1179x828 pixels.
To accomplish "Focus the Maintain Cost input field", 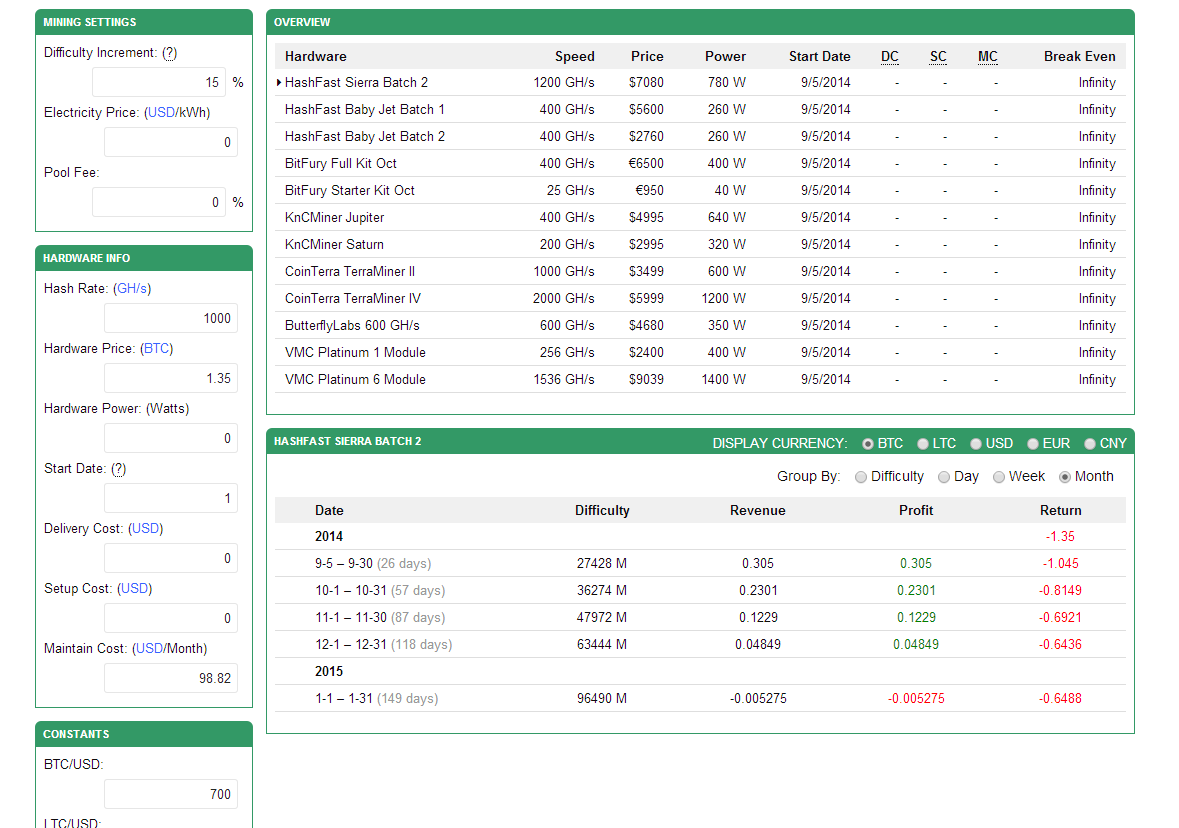I will point(171,678).
